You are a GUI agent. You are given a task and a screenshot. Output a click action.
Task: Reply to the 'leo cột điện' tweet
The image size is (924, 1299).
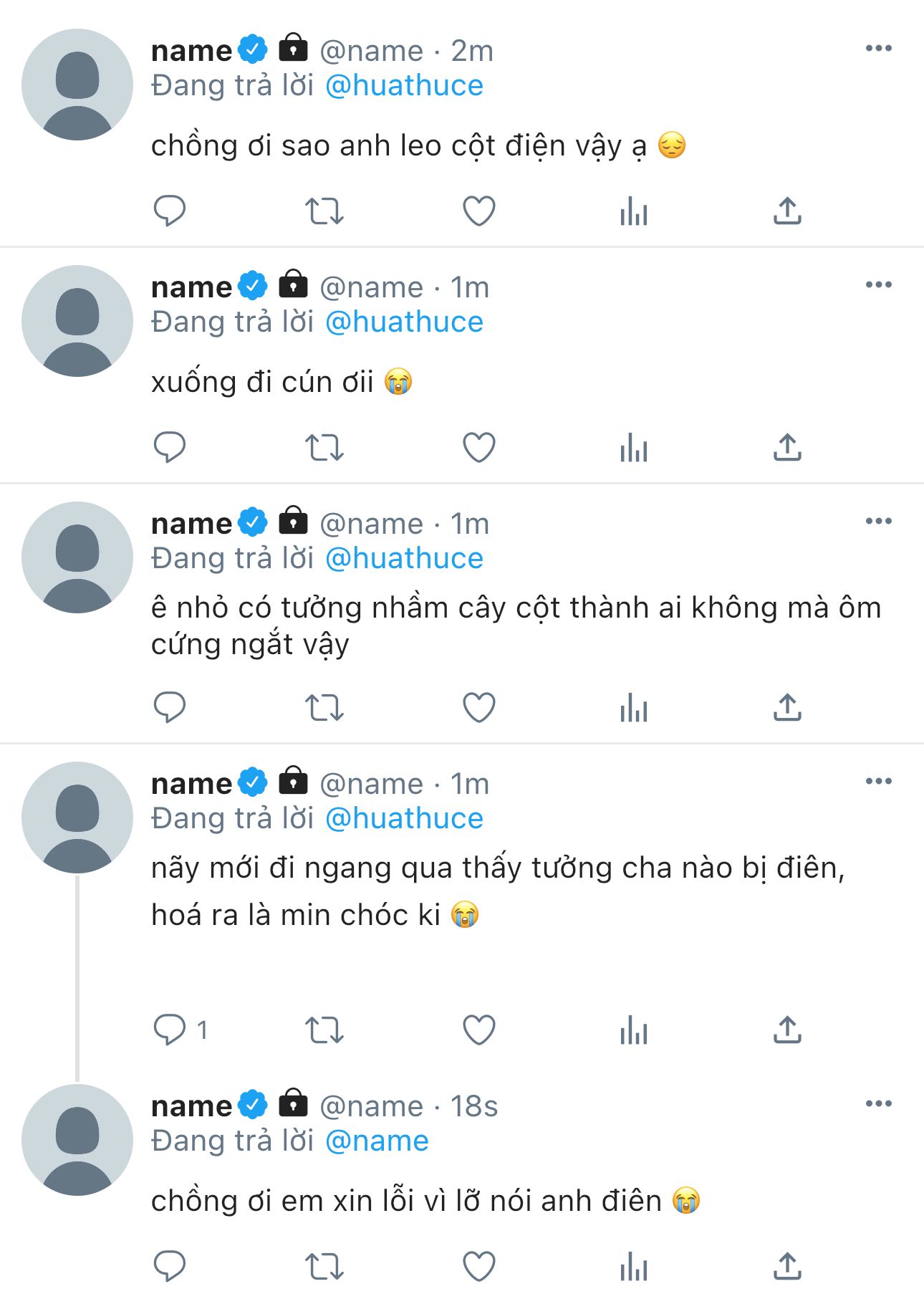pos(170,211)
